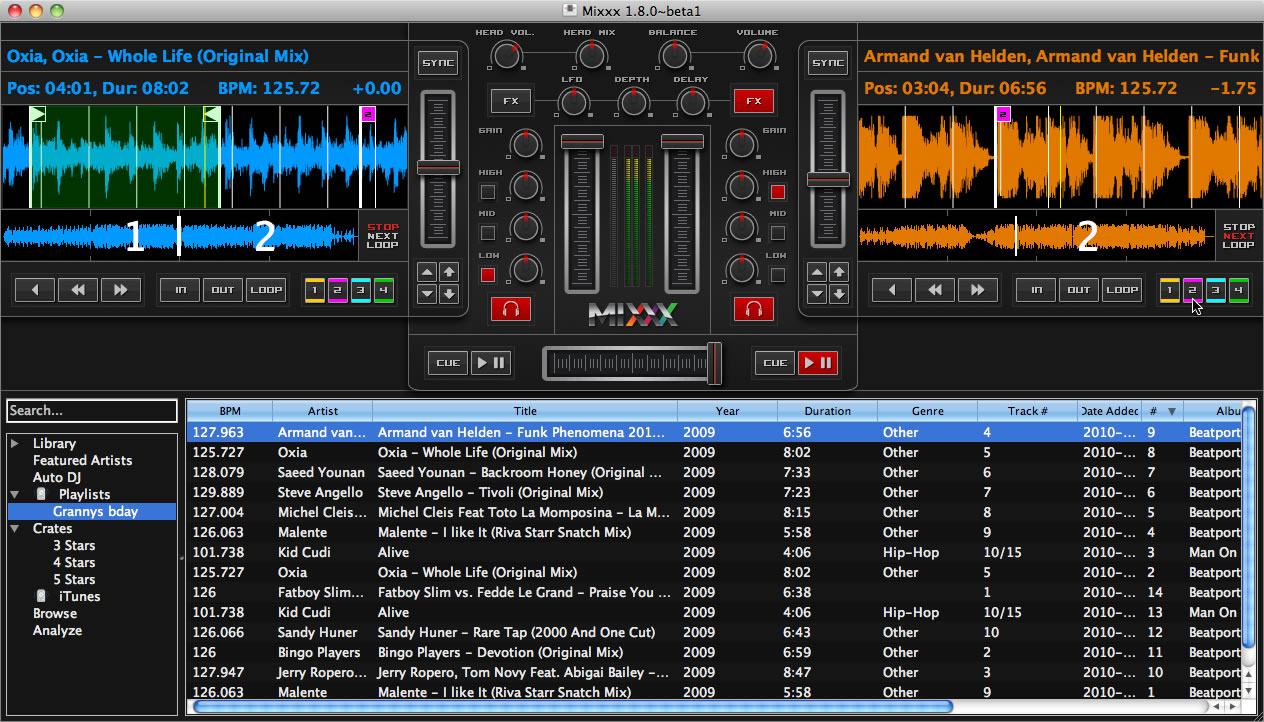The height and width of the screenshot is (722, 1264).
Task: Click left deck hotcue 4 green button
Action: [384, 291]
